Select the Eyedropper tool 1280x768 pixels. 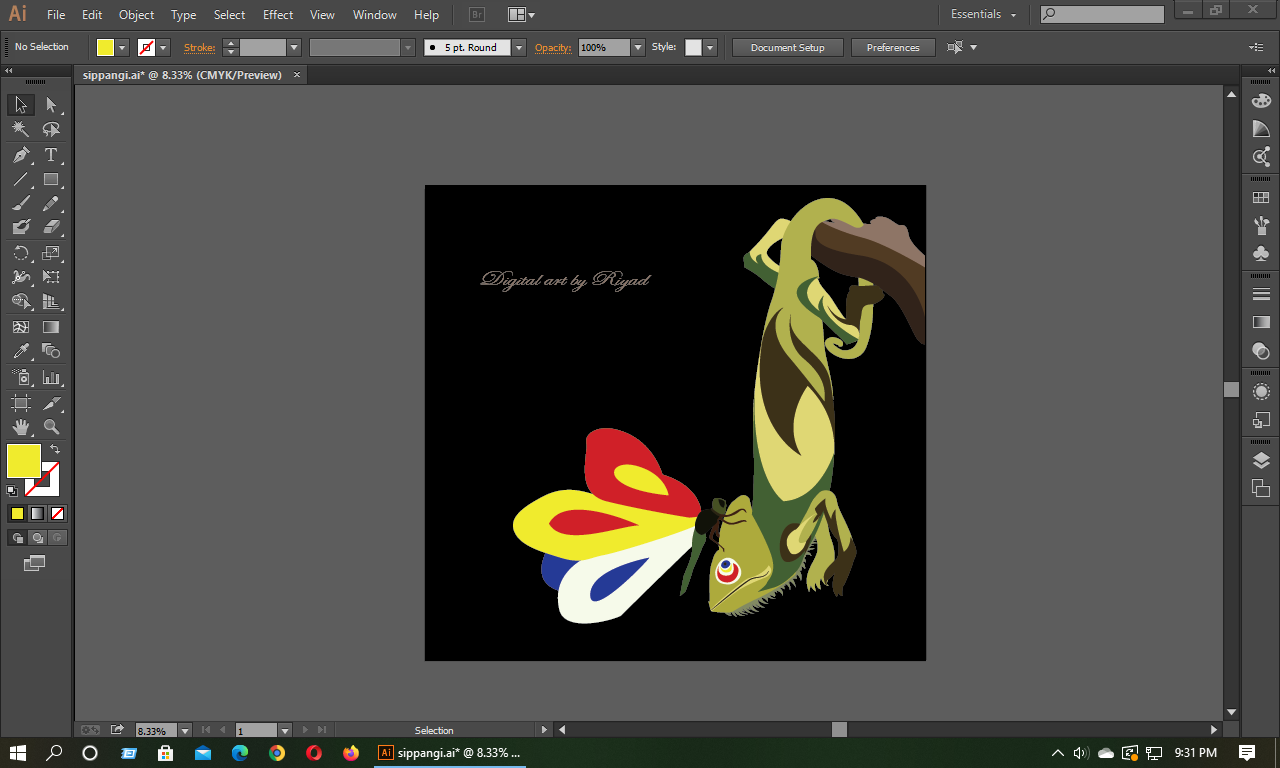(21, 351)
